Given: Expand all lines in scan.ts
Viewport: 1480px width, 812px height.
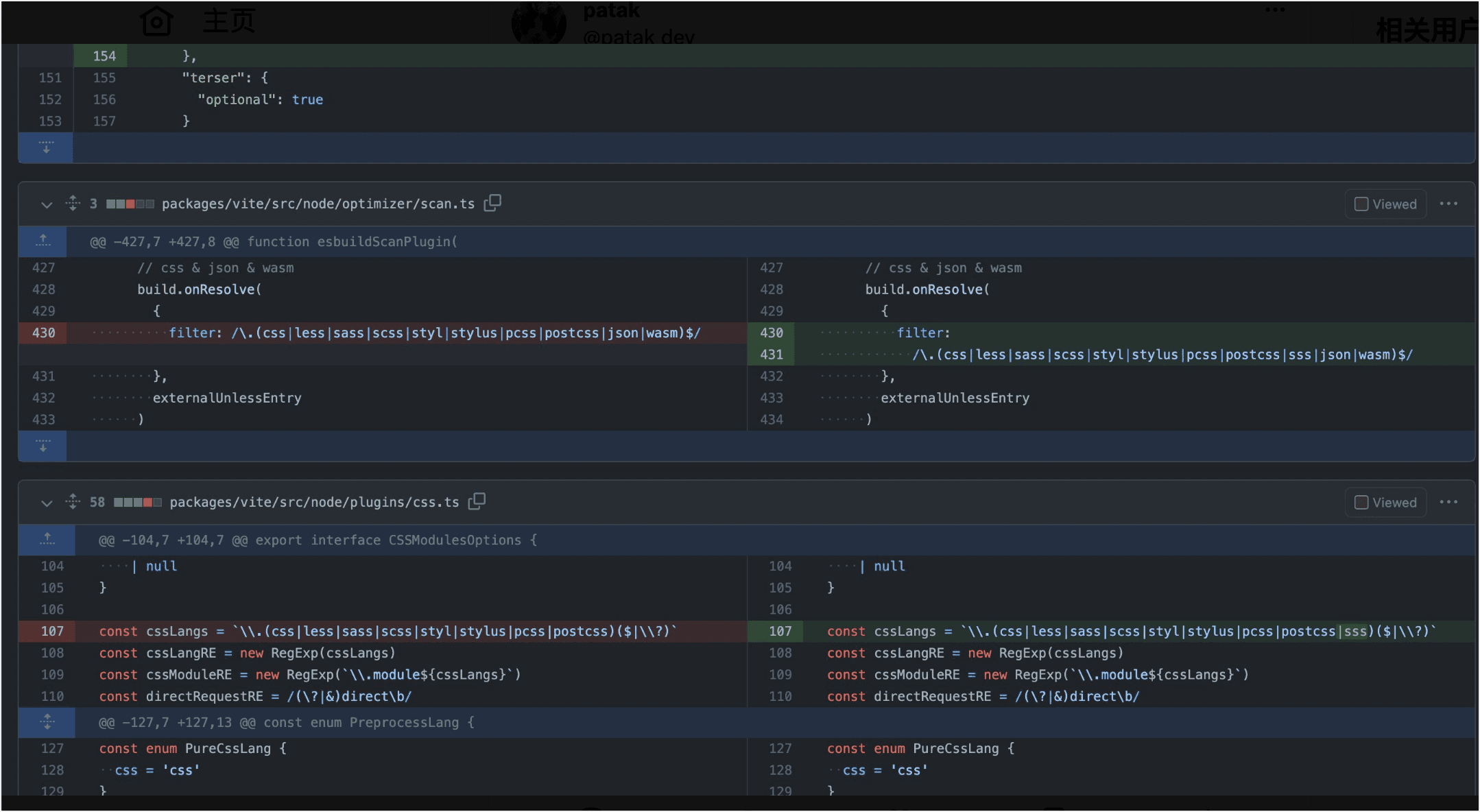Looking at the screenshot, I should [73, 203].
